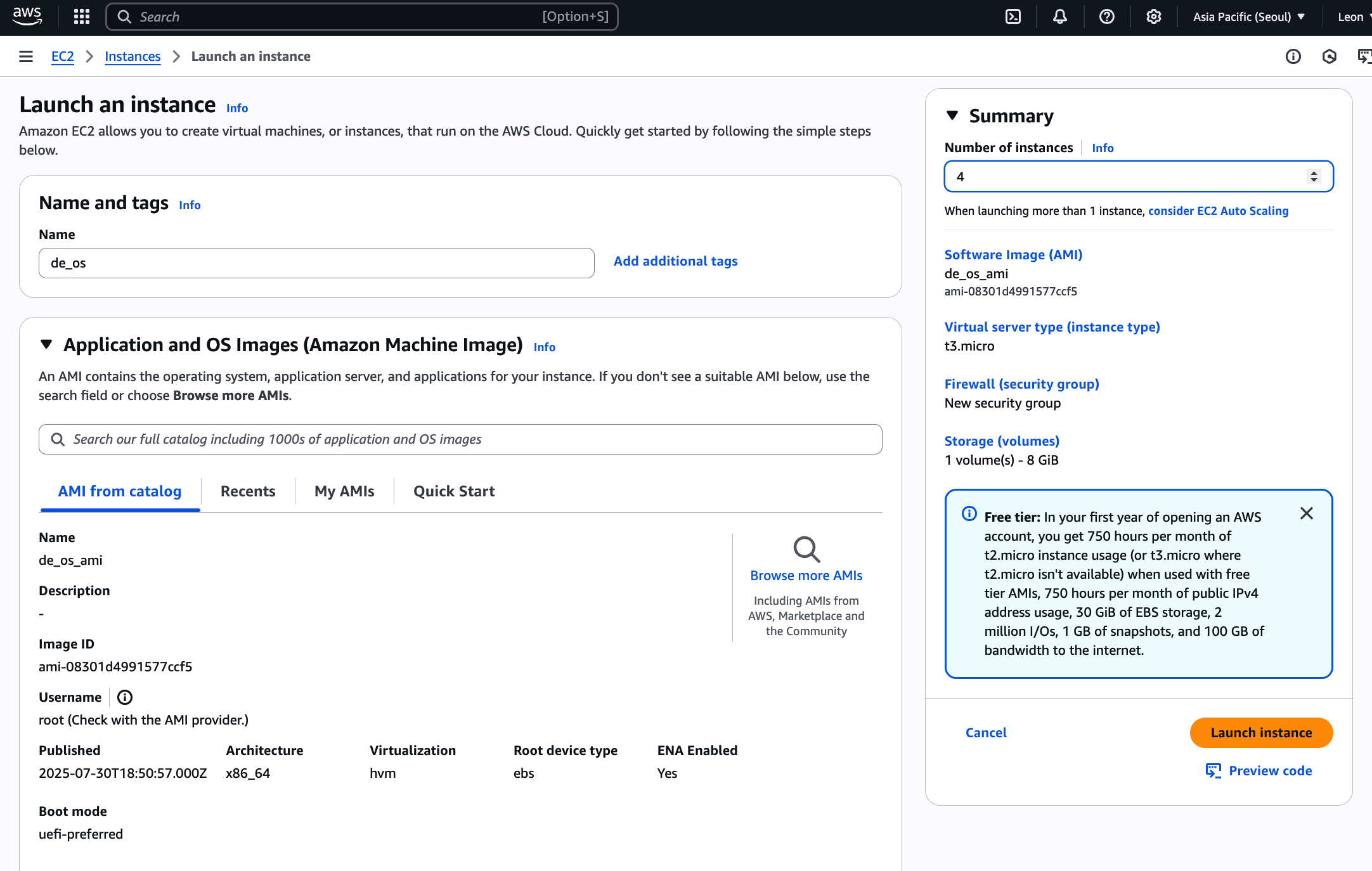This screenshot has width=1372, height=871.
Task: Switch to the Quick Start tab
Action: (x=454, y=491)
